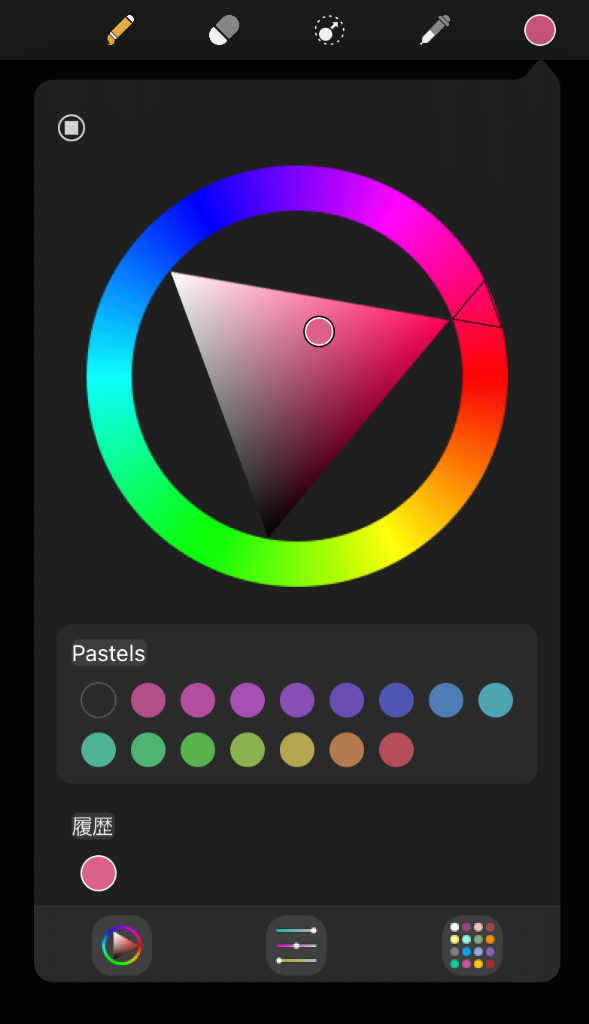Pick the yellow-olive Pastels swatch
This screenshot has height=1024, width=589.
[297, 750]
